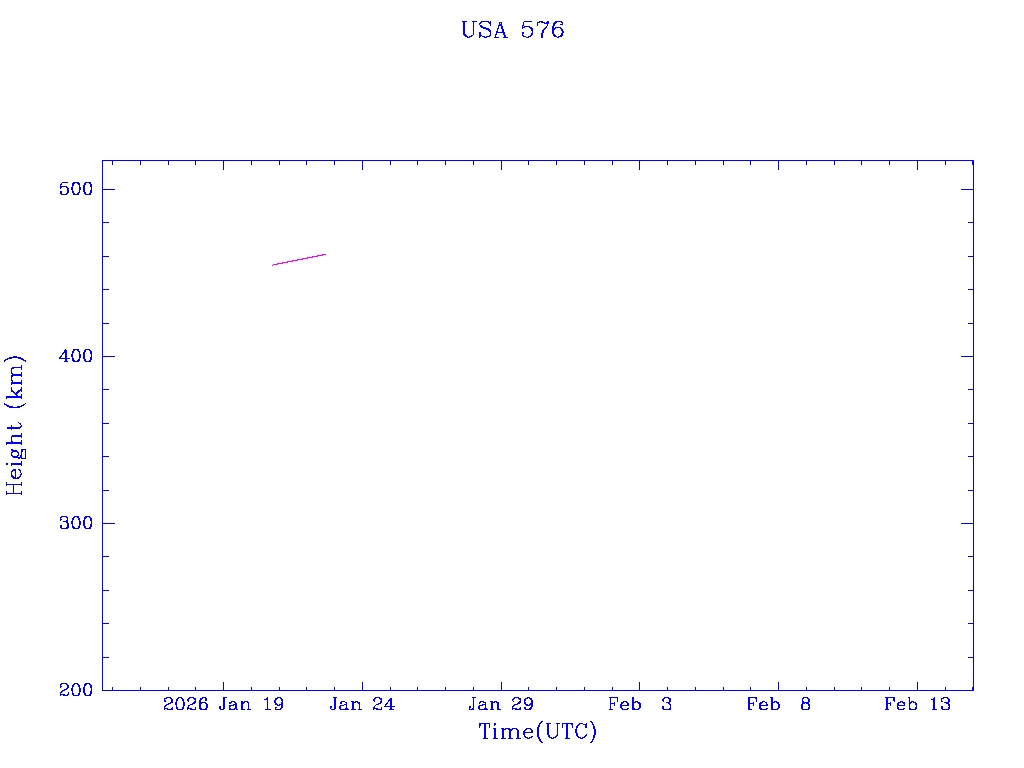
Task: Click the right-axis major tick at 400 km
Action: tap(967, 356)
